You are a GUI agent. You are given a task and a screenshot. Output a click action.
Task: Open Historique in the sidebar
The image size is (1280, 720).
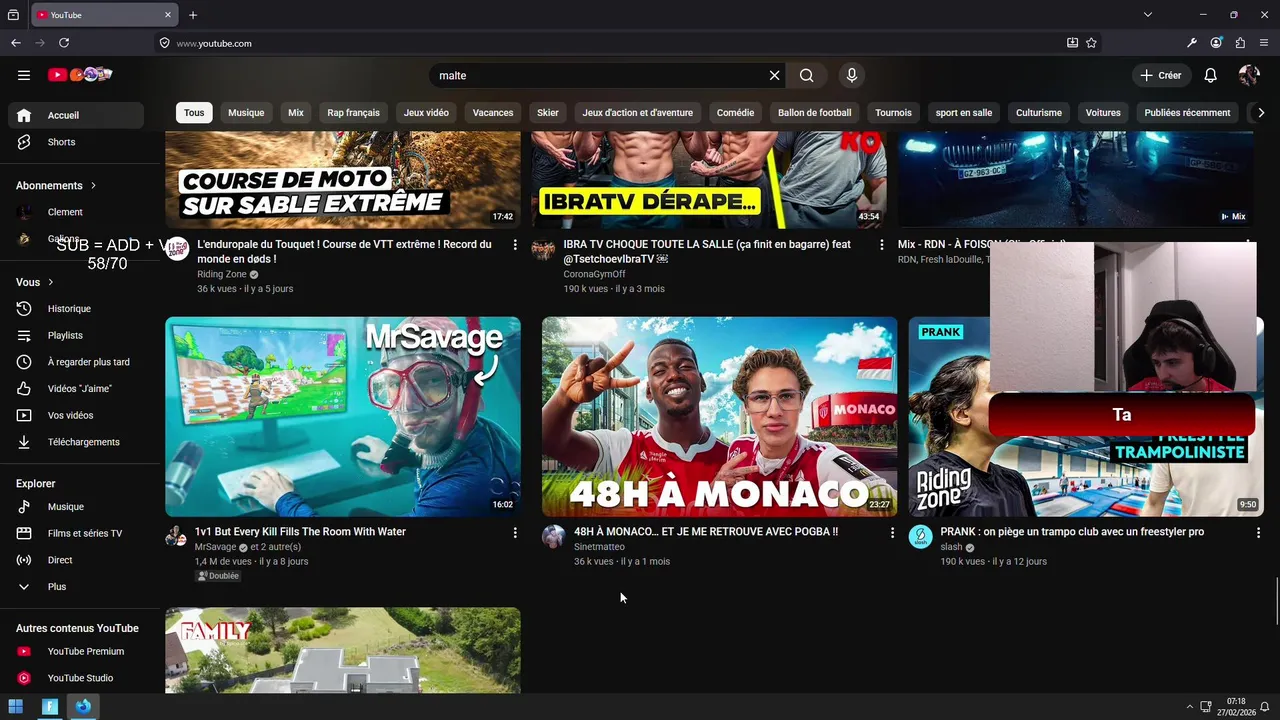tap(76, 309)
